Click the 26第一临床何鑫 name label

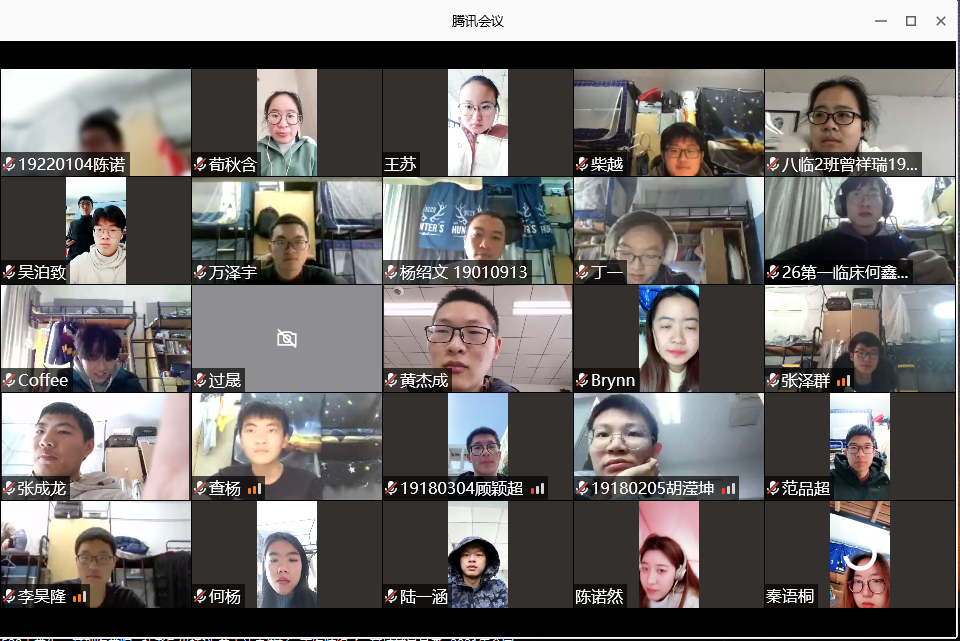pos(845,272)
